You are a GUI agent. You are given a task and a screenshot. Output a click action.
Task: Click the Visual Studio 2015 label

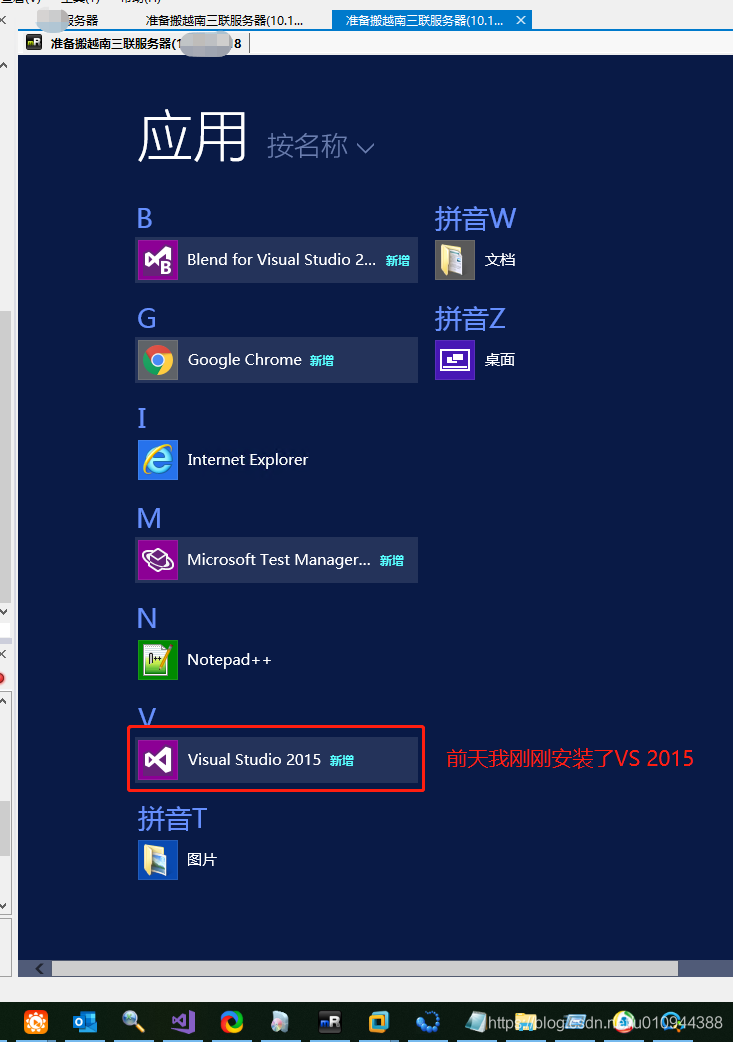(x=254, y=760)
